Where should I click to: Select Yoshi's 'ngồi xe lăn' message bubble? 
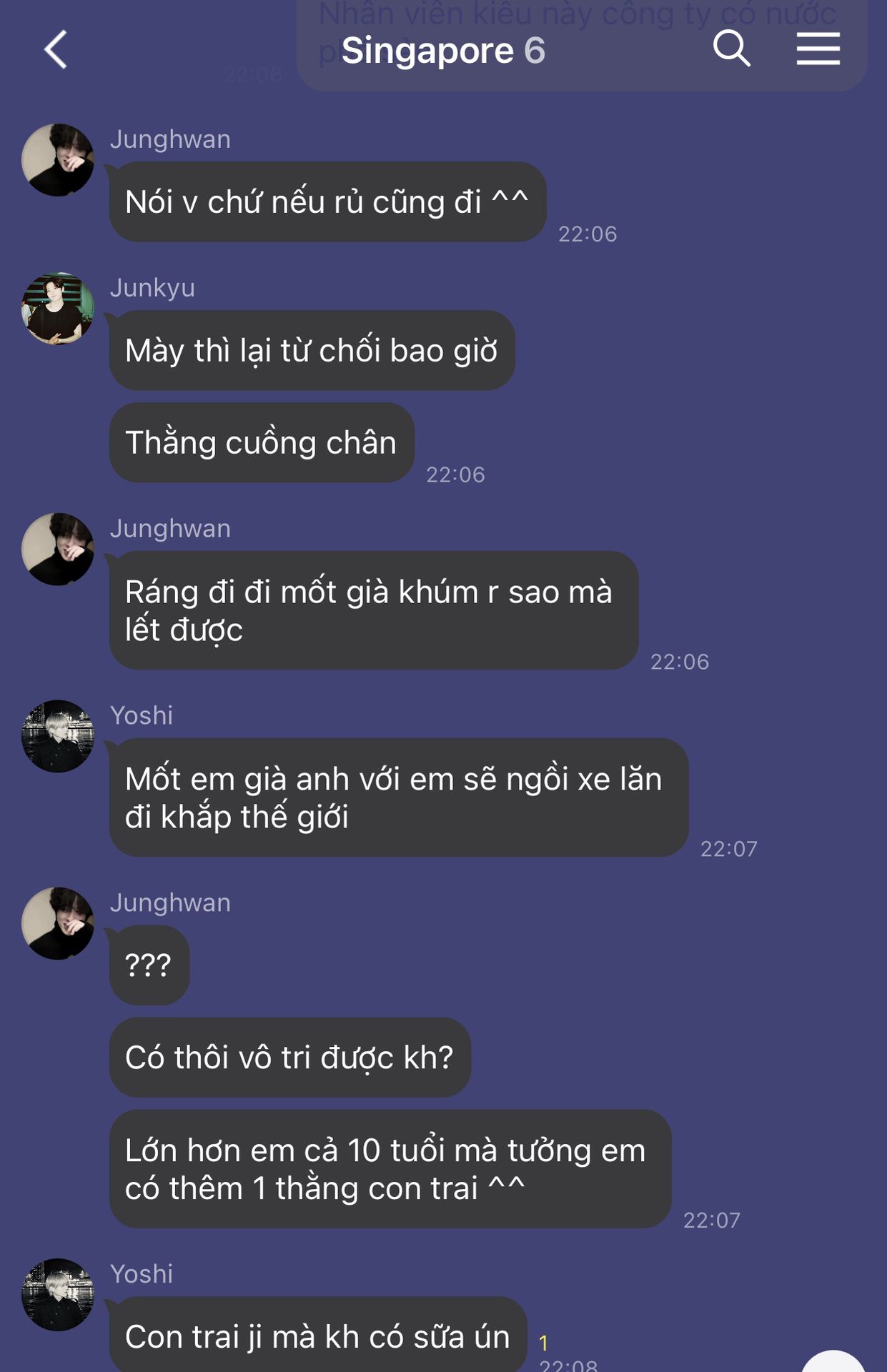[399, 797]
